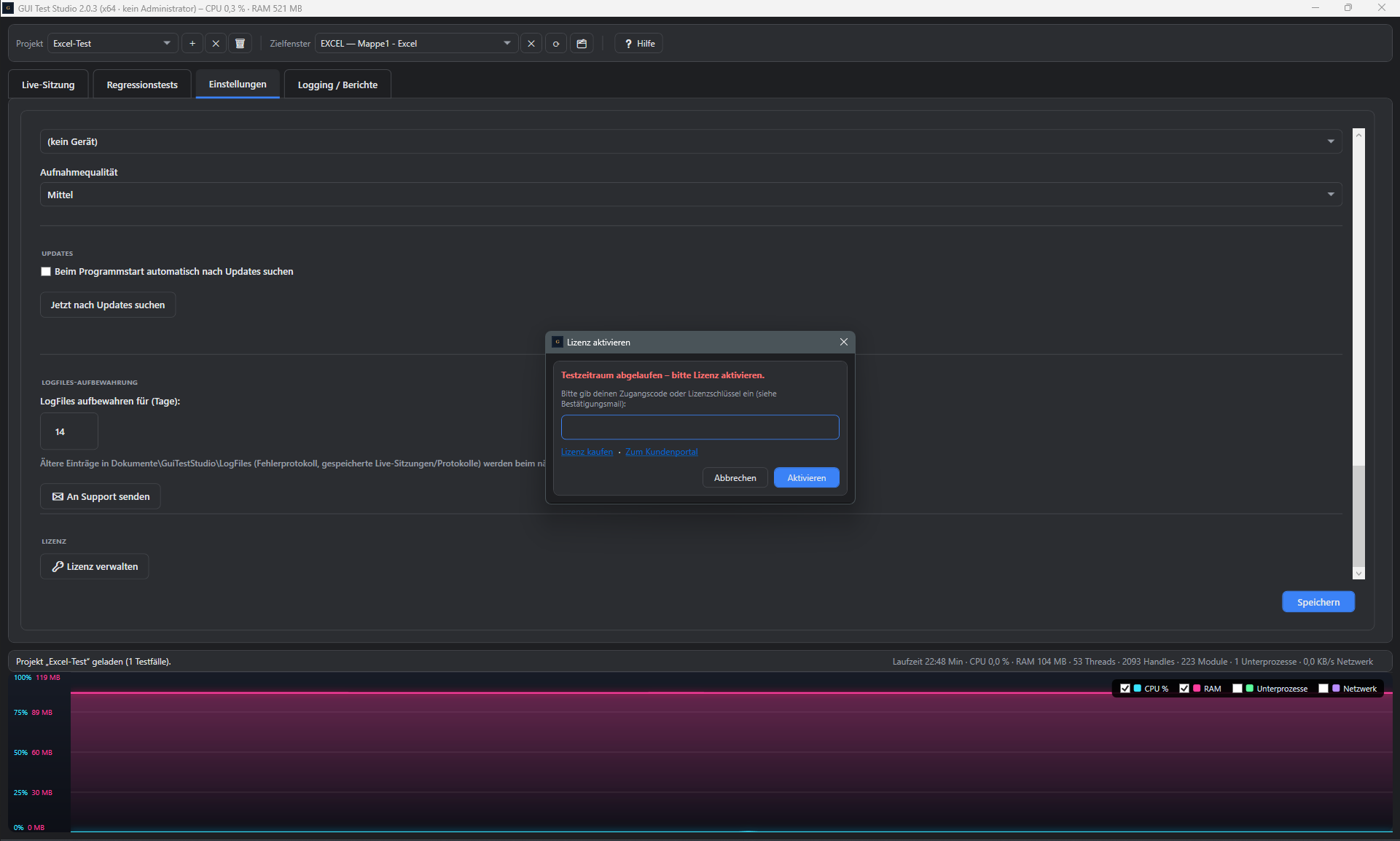Open the Logging / Berichte tab
Viewport: 1400px width, 841px height.
pos(337,85)
